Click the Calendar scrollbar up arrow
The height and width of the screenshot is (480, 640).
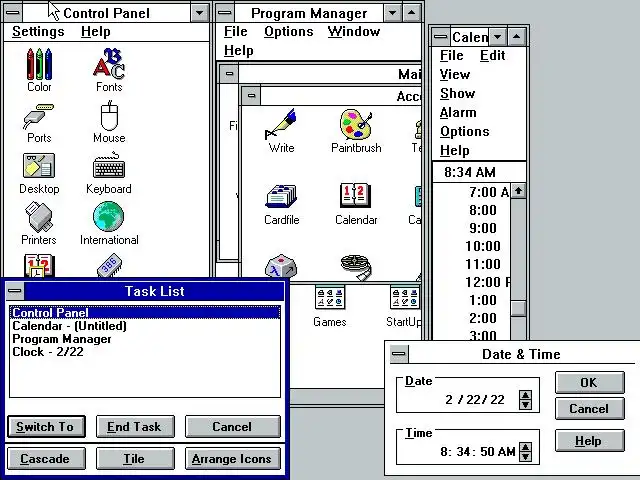pyautogui.click(x=518, y=191)
